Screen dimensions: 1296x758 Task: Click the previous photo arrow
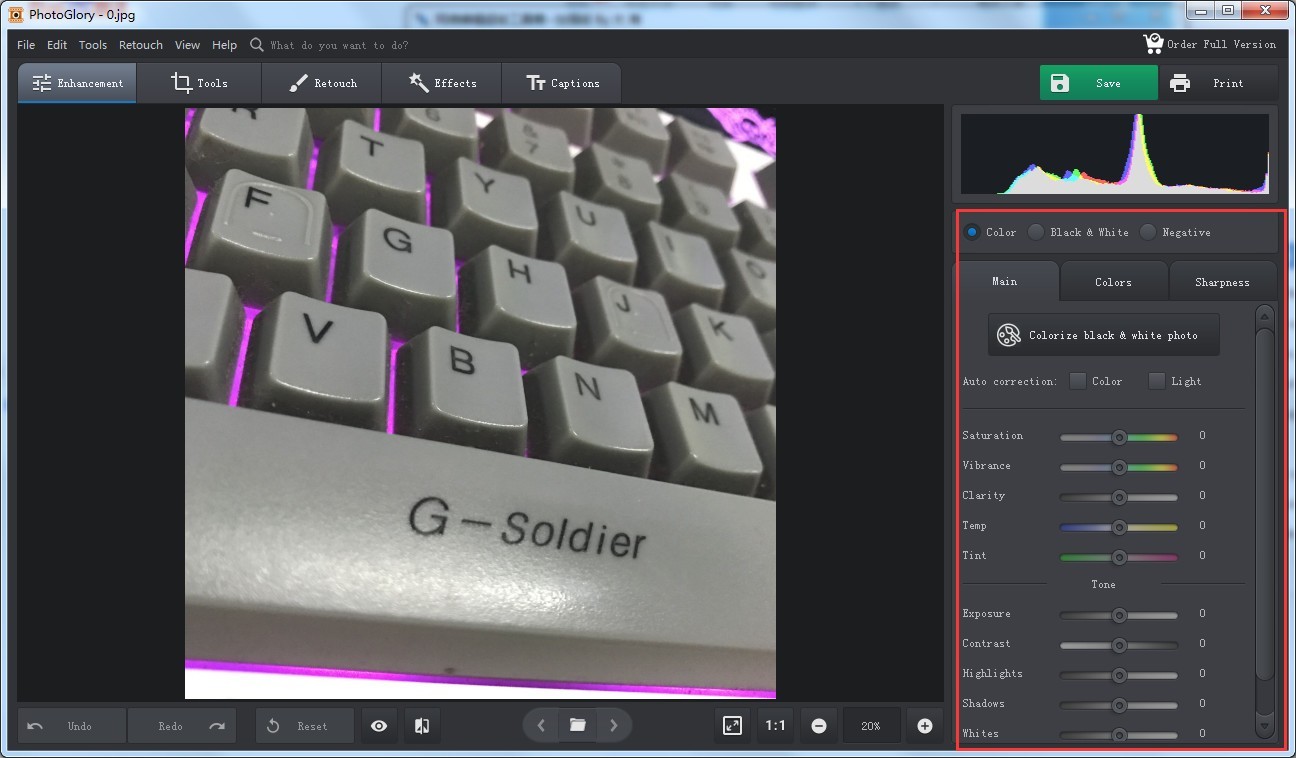tap(540, 726)
